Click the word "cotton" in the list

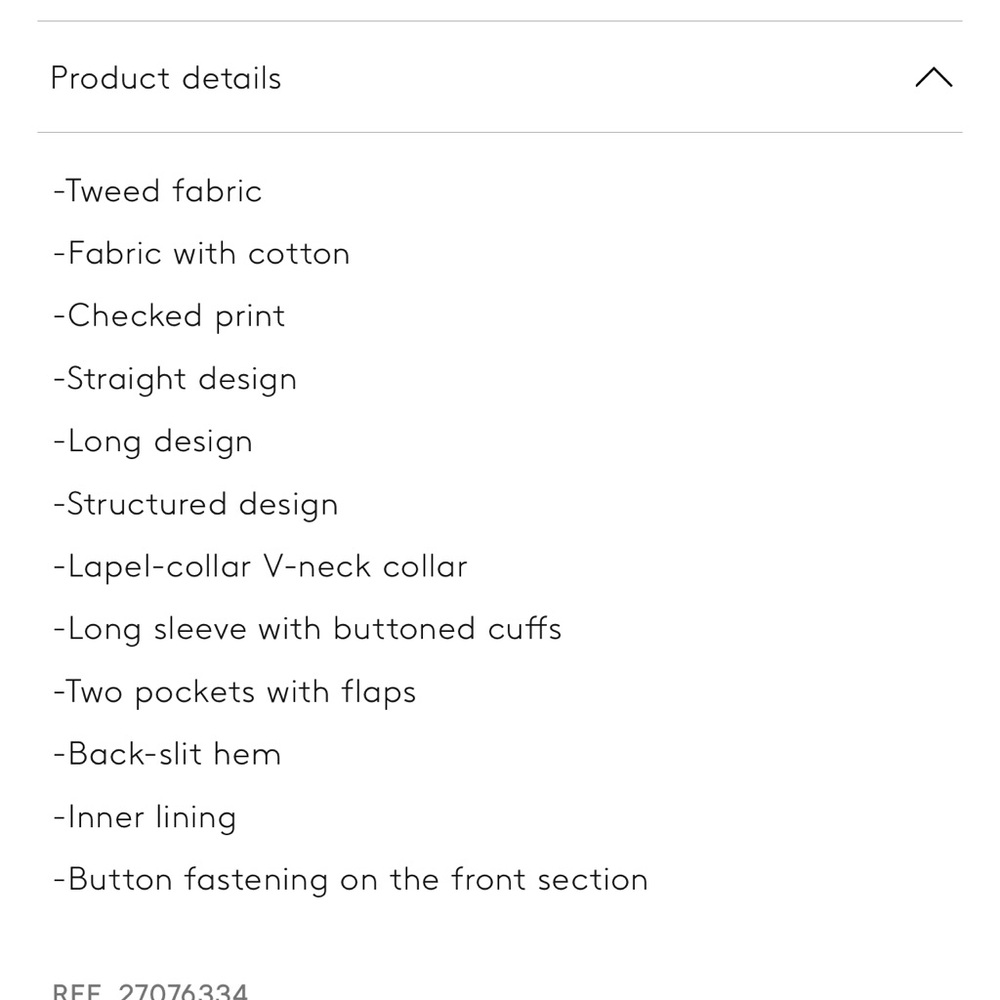point(299,254)
